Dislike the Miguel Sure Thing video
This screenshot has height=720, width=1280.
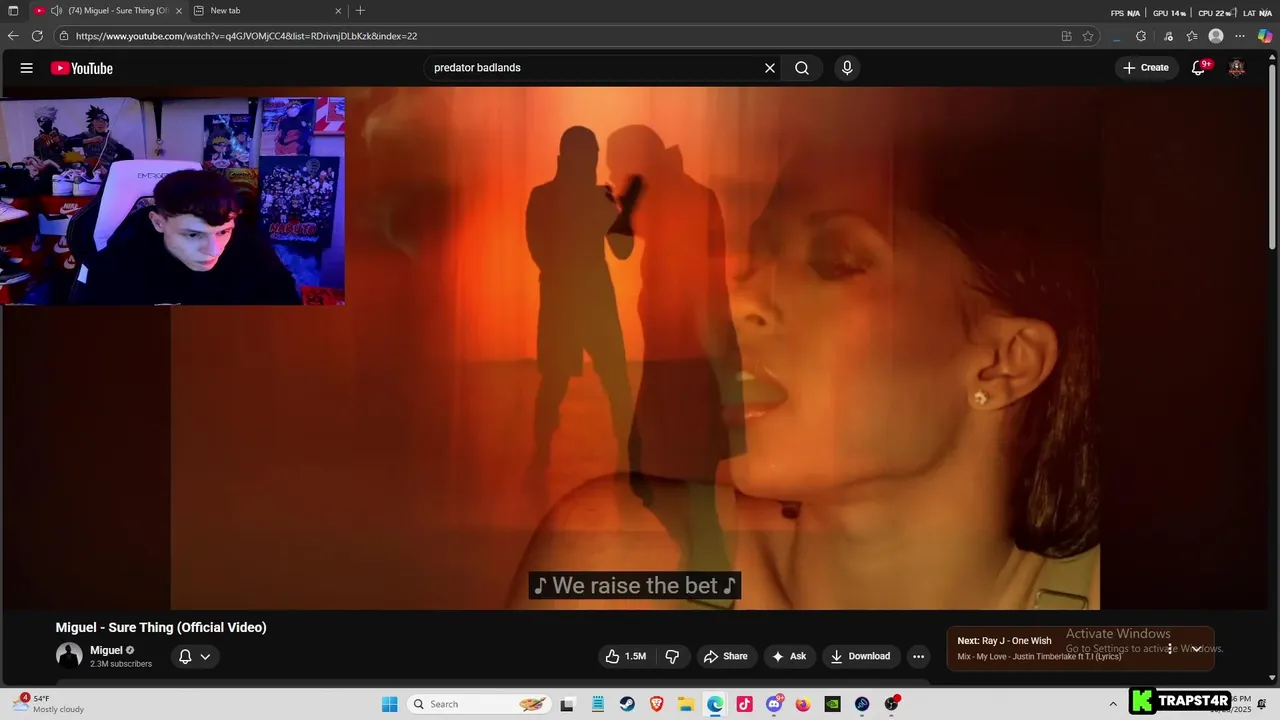[672, 656]
